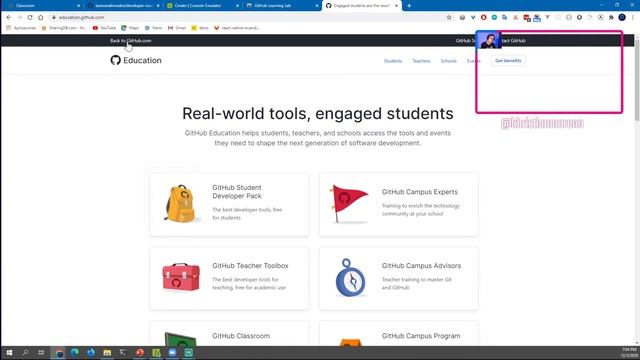The width and height of the screenshot is (640, 360).
Task: Launch Firefox from the taskbar
Action: [91, 352]
